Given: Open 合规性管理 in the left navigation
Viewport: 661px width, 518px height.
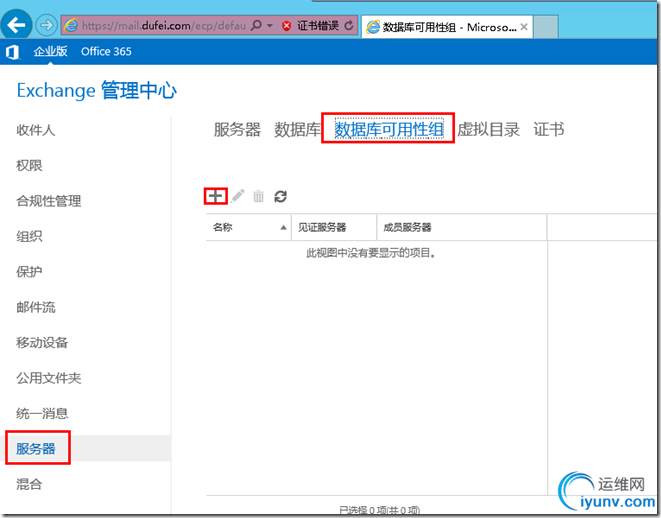Looking at the screenshot, I should coord(48,201).
